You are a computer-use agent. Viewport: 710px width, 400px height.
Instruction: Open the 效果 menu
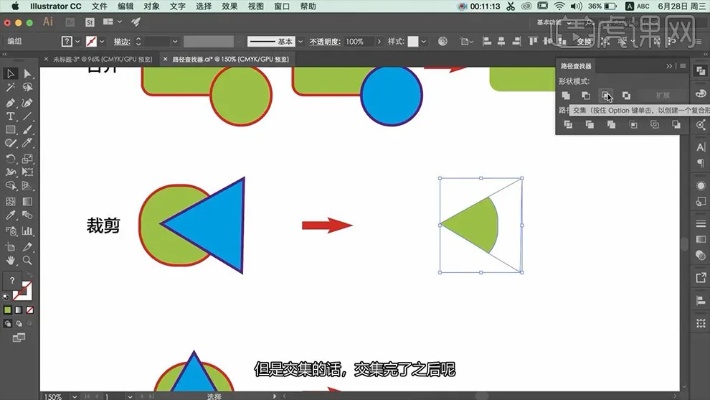pyautogui.click(x=230, y=6)
